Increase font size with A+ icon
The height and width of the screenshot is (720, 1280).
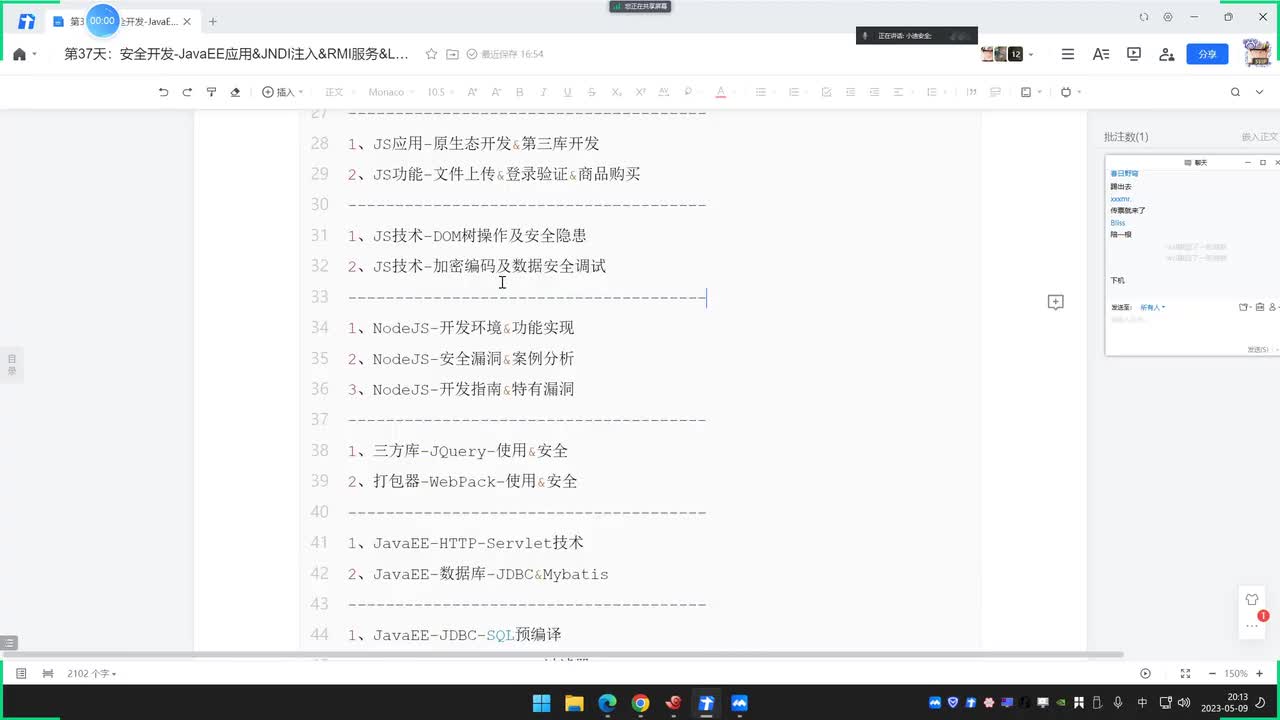pyautogui.click(x=472, y=92)
